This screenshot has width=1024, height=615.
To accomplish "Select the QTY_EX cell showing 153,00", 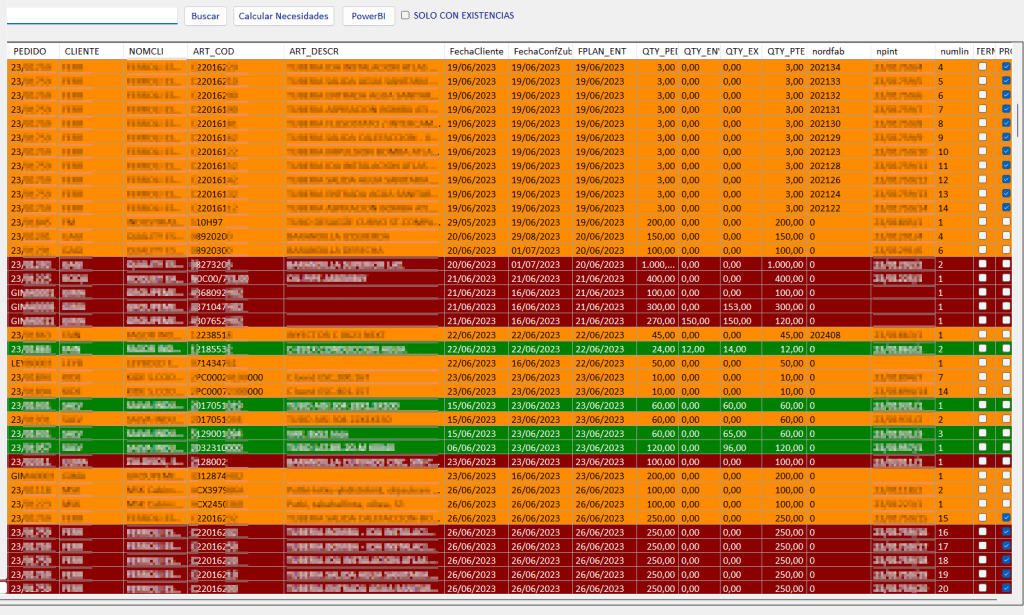I will pos(741,305).
